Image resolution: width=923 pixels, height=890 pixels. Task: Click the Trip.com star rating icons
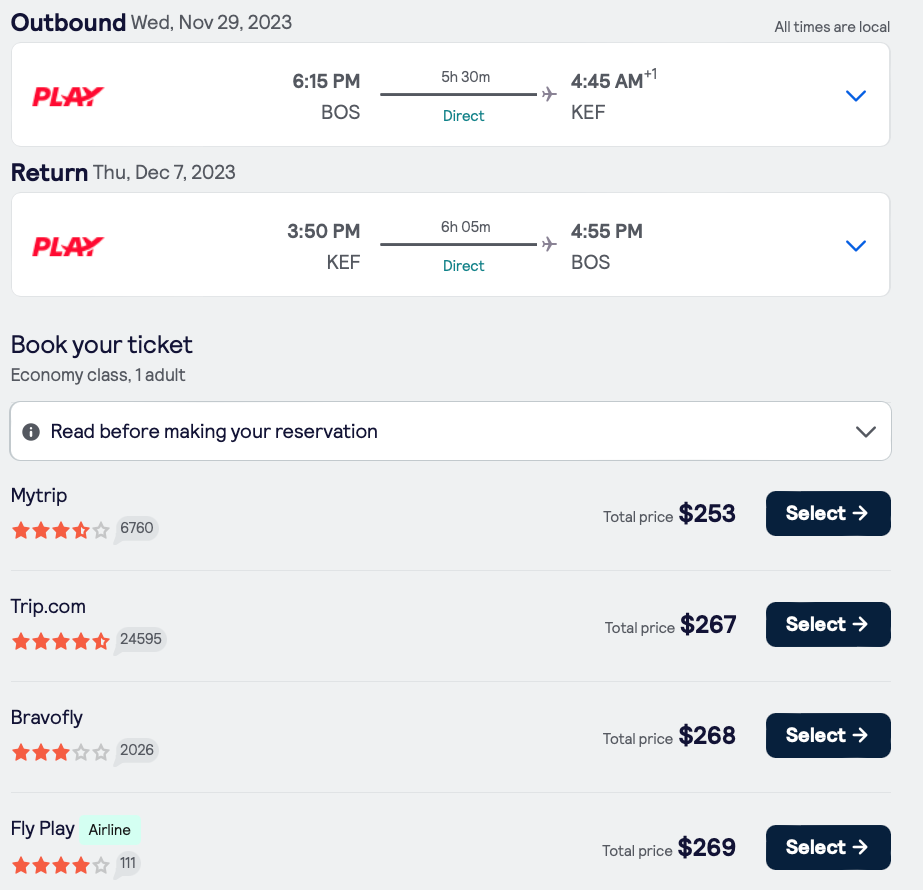pyautogui.click(x=60, y=641)
